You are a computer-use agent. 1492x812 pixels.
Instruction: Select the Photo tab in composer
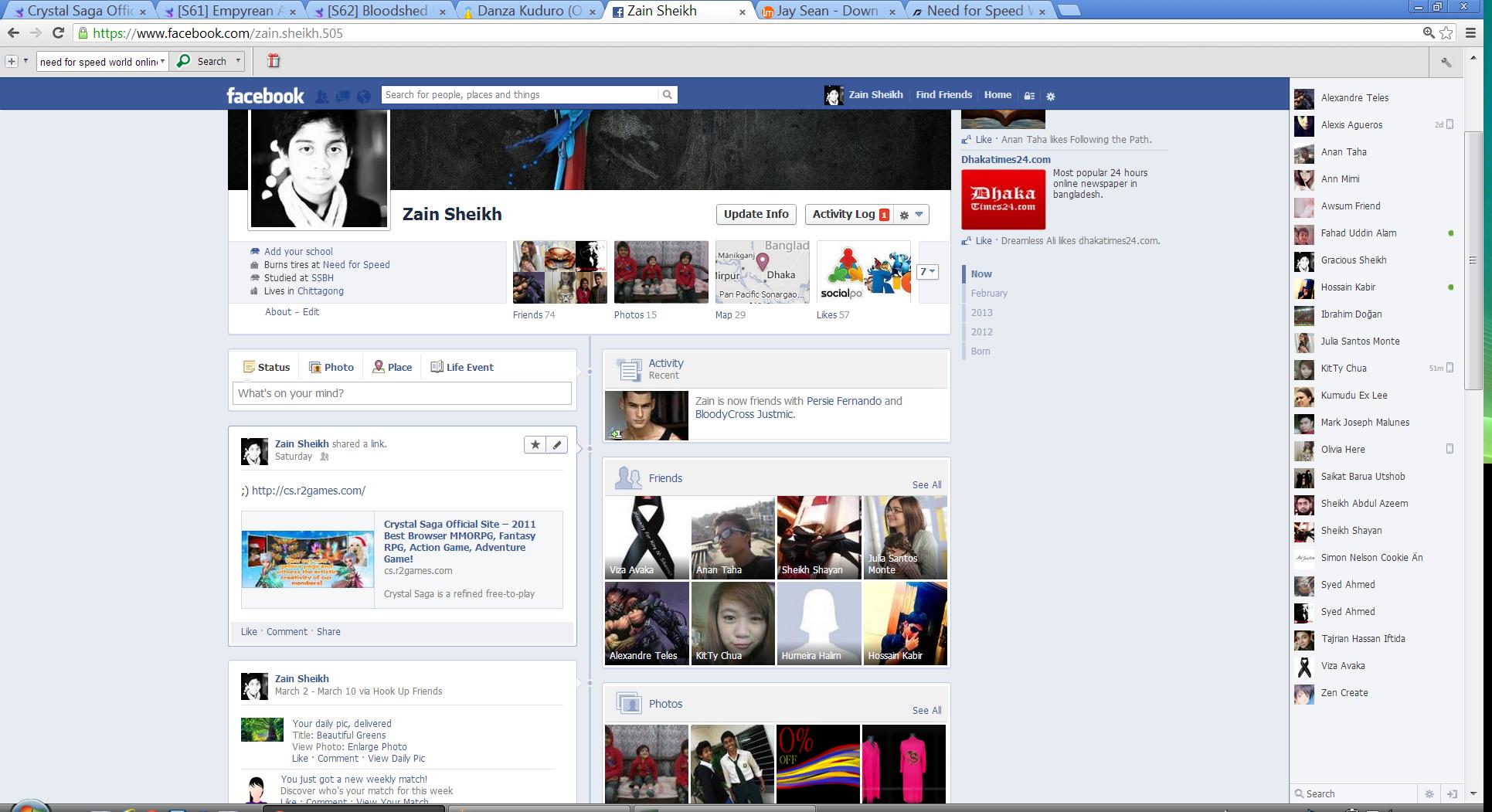click(x=331, y=367)
